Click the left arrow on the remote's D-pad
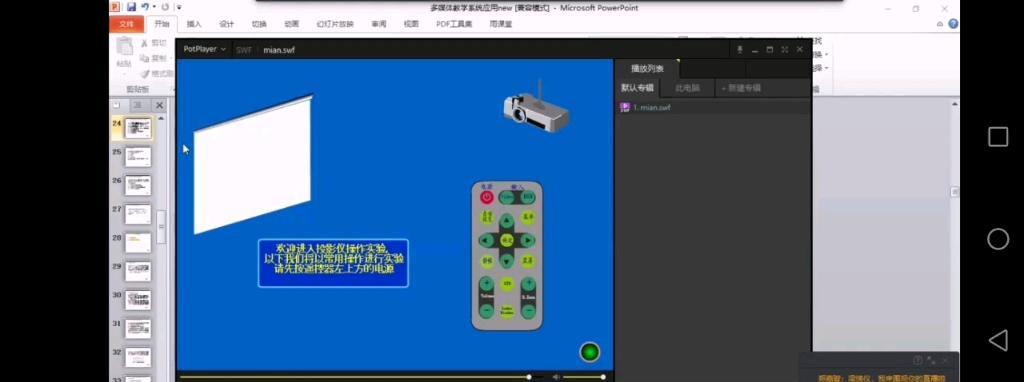This screenshot has width=1024, height=382. click(x=486, y=240)
